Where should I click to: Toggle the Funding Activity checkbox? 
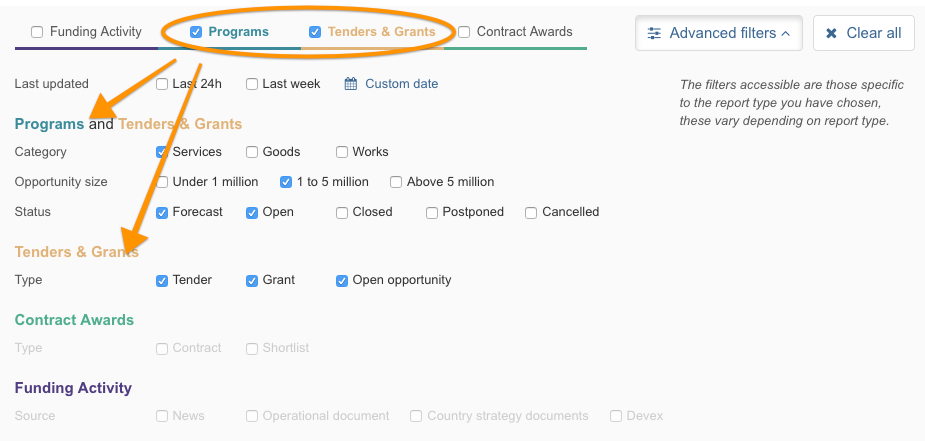click(x=37, y=32)
